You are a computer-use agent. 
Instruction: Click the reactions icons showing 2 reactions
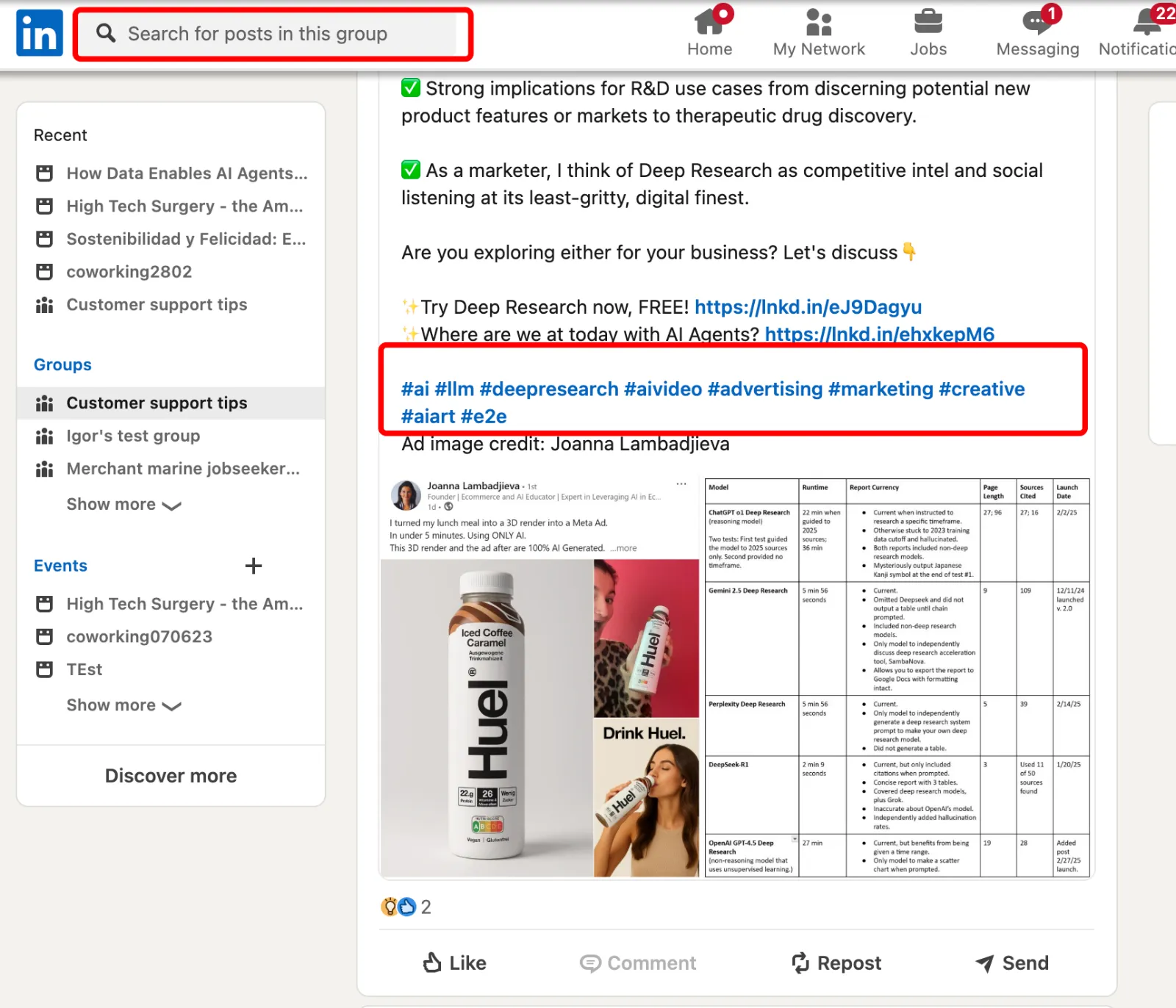click(398, 907)
